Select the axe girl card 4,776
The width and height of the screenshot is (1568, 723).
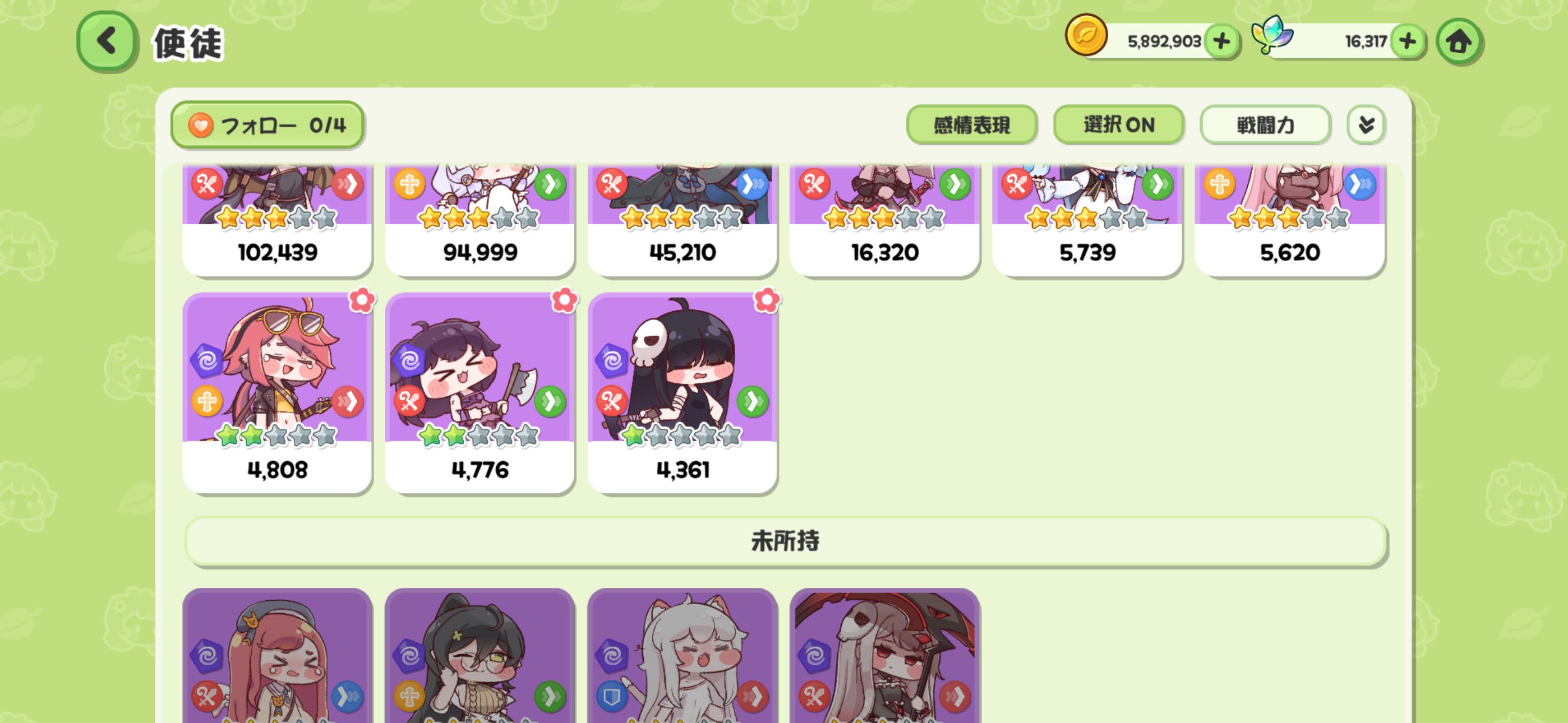(479, 393)
